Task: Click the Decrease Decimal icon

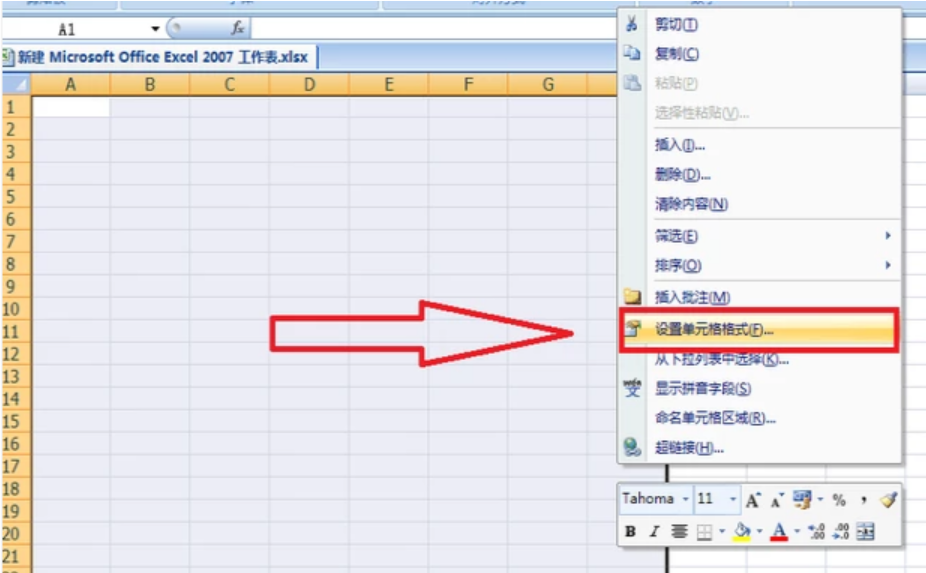Action: tap(840, 532)
